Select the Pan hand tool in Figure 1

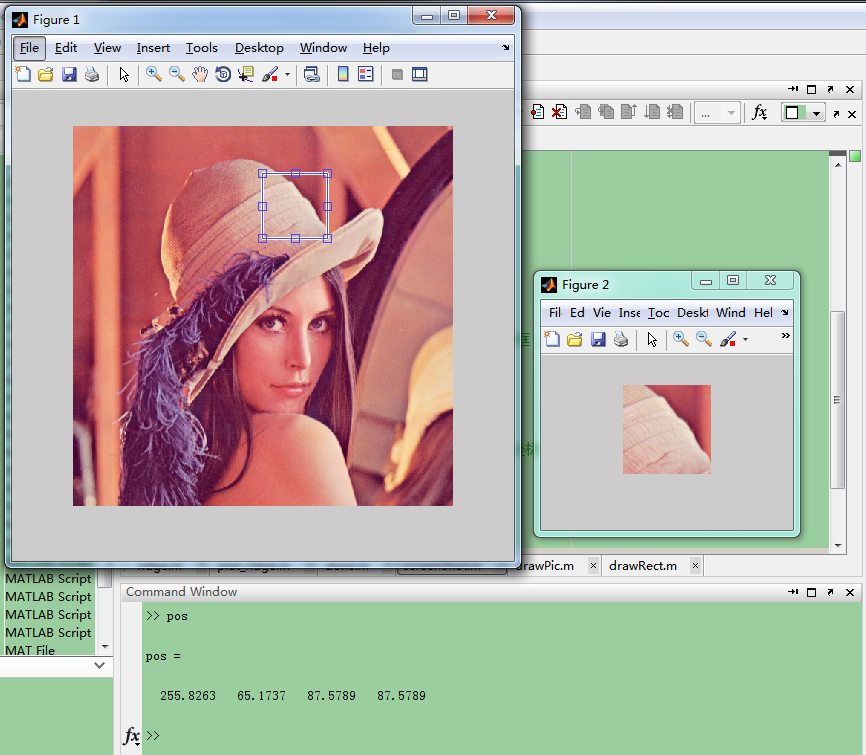200,74
